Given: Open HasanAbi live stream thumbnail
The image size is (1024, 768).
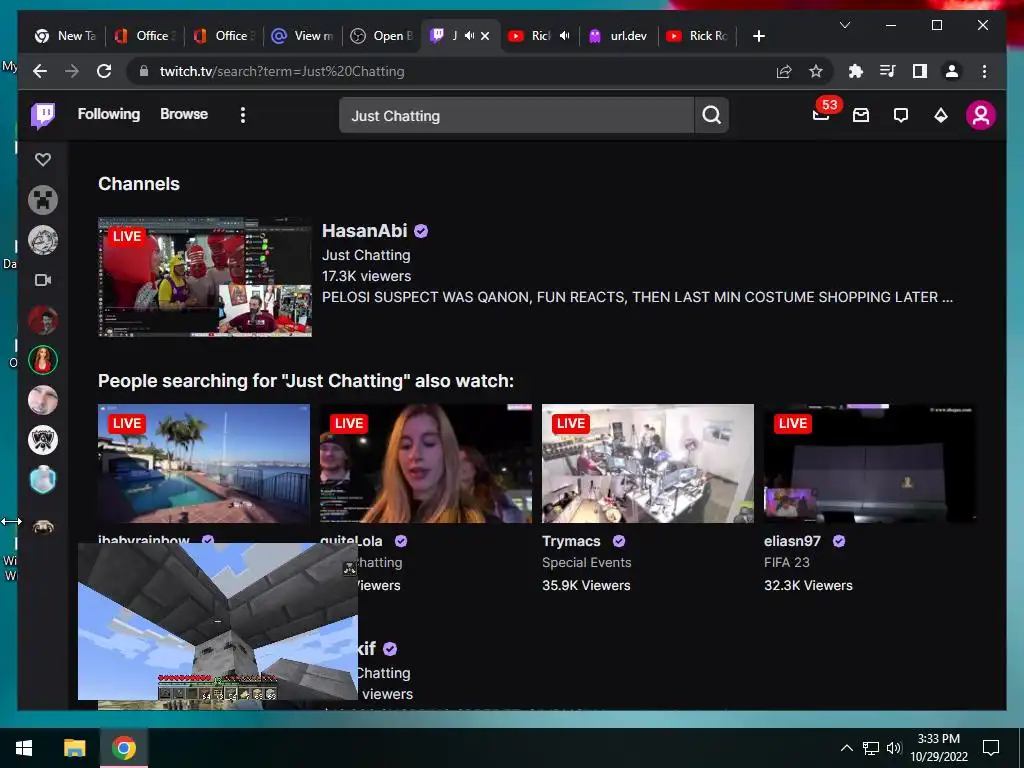Looking at the screenshot, I should pos(204,277).
